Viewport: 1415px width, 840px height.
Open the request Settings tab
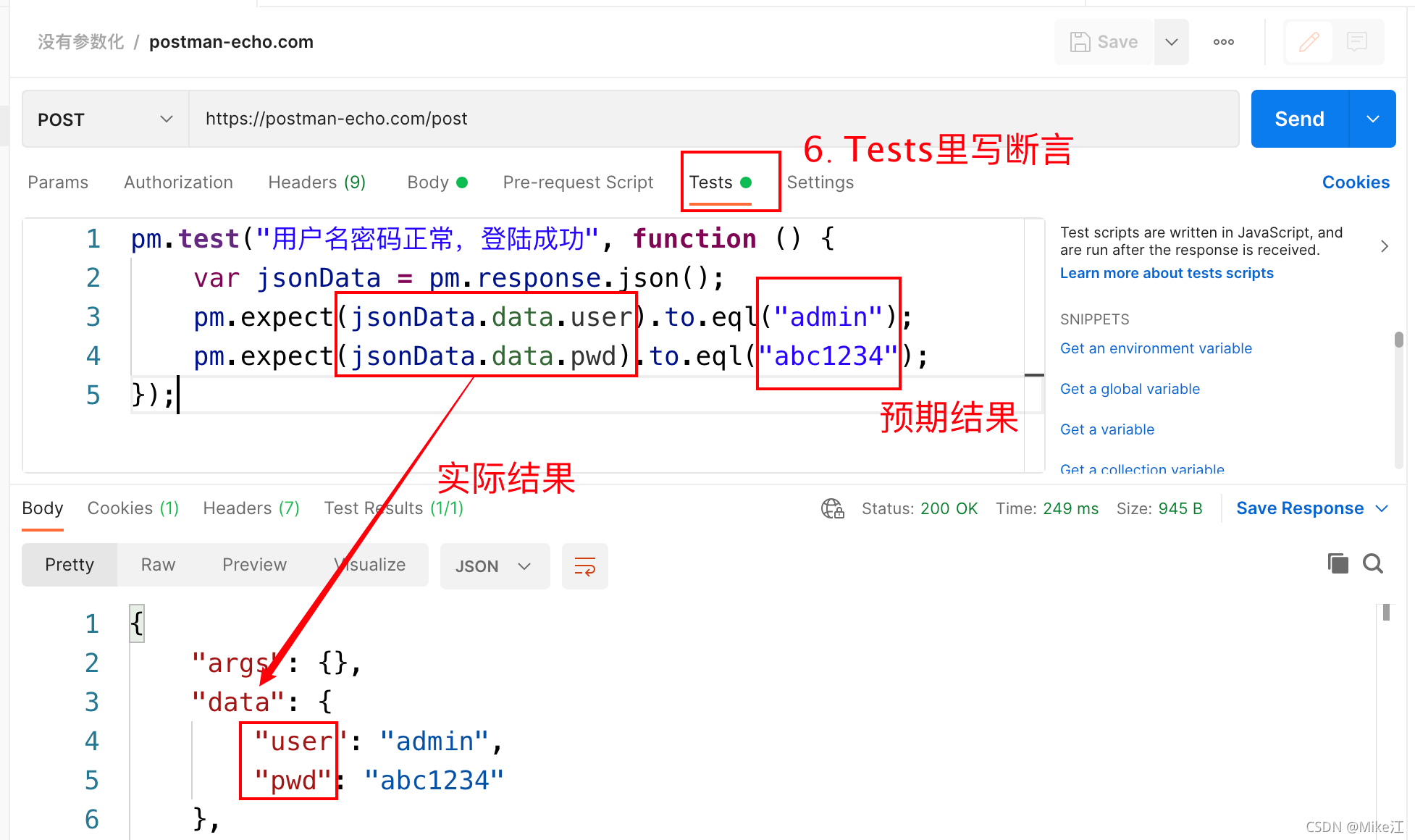(x=820, y=182)
